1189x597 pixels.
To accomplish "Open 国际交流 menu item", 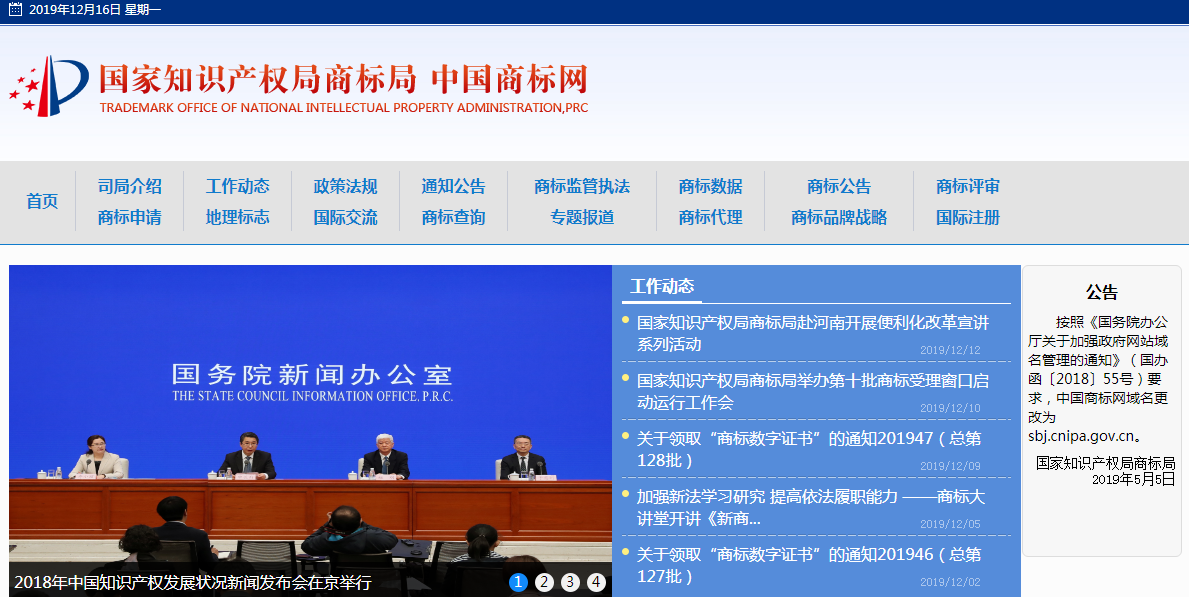I will coord(345,217).
